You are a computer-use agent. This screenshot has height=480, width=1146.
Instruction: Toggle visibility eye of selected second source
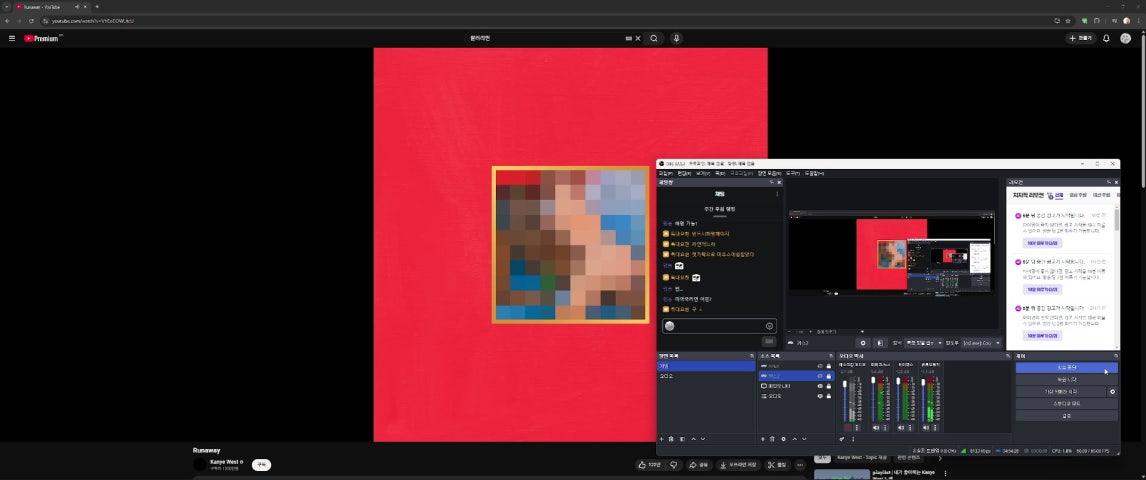[820, 376]
